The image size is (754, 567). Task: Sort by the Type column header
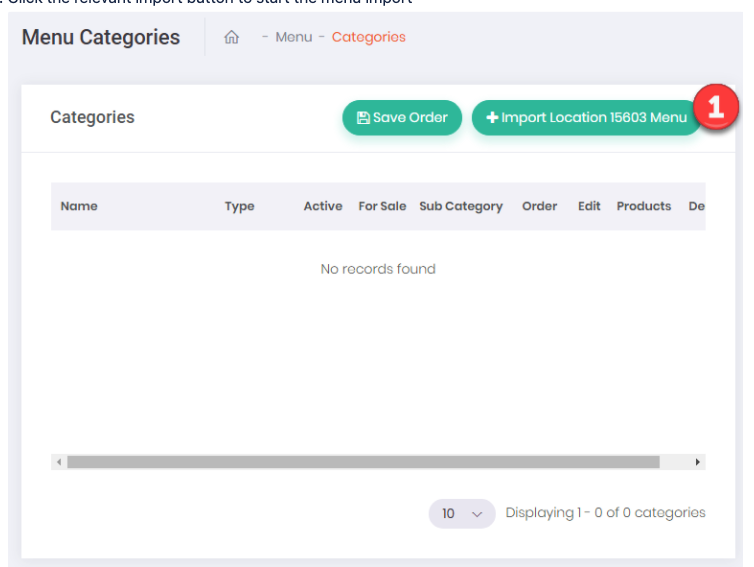coord(239,206)
